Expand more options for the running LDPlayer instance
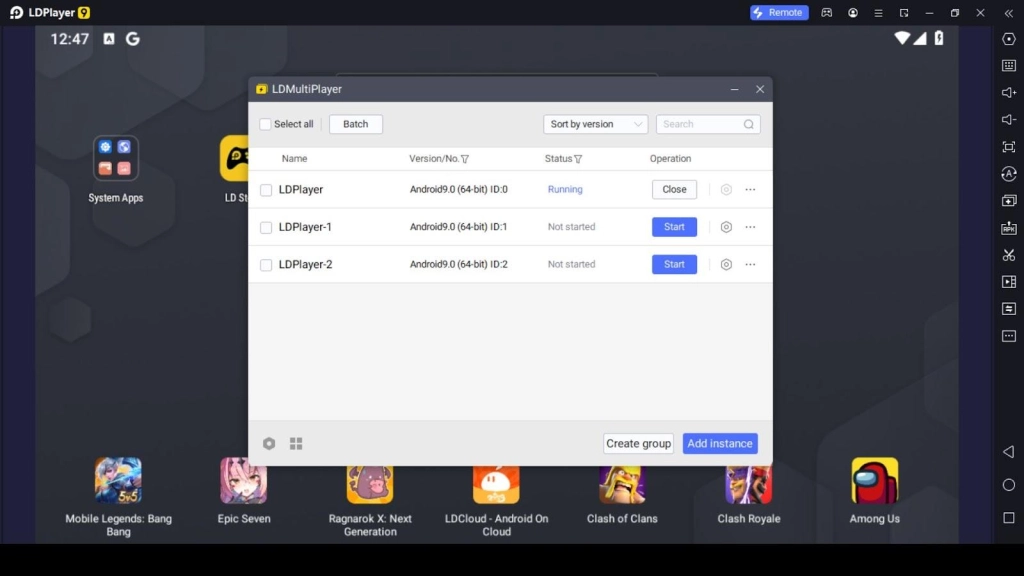The width and height of the screenshot is (1024, 576). 751,189
